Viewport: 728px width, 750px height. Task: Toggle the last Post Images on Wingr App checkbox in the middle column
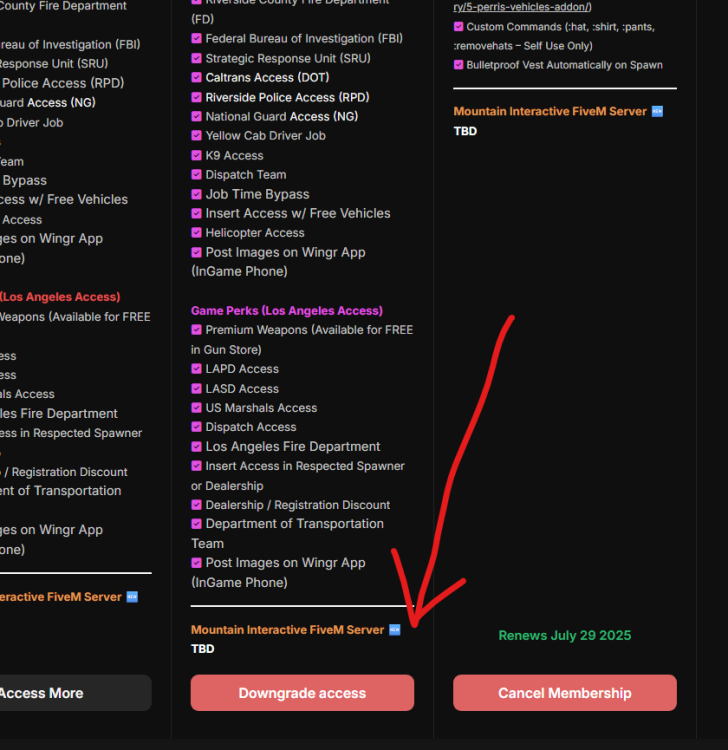pyautogui.click(x=196, y=562)
